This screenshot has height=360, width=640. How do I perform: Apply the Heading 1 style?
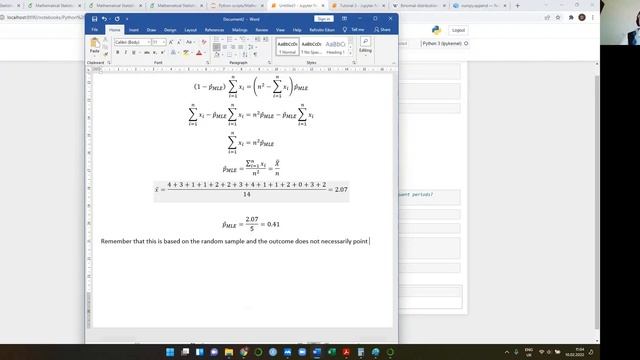pyautogui.click(x=335, y=47)
